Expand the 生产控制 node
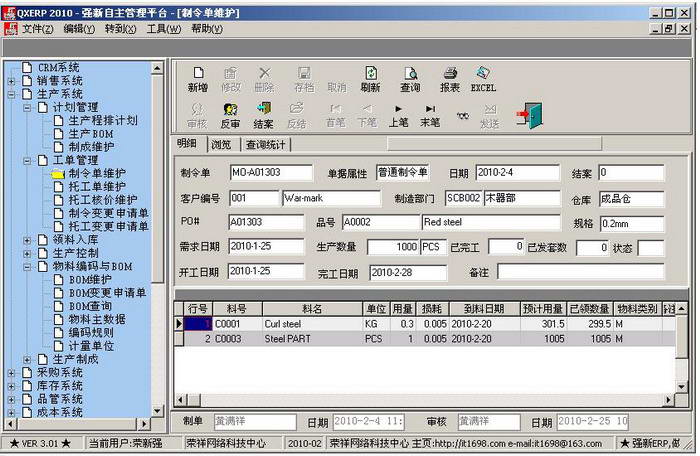 tap(27, 254)
